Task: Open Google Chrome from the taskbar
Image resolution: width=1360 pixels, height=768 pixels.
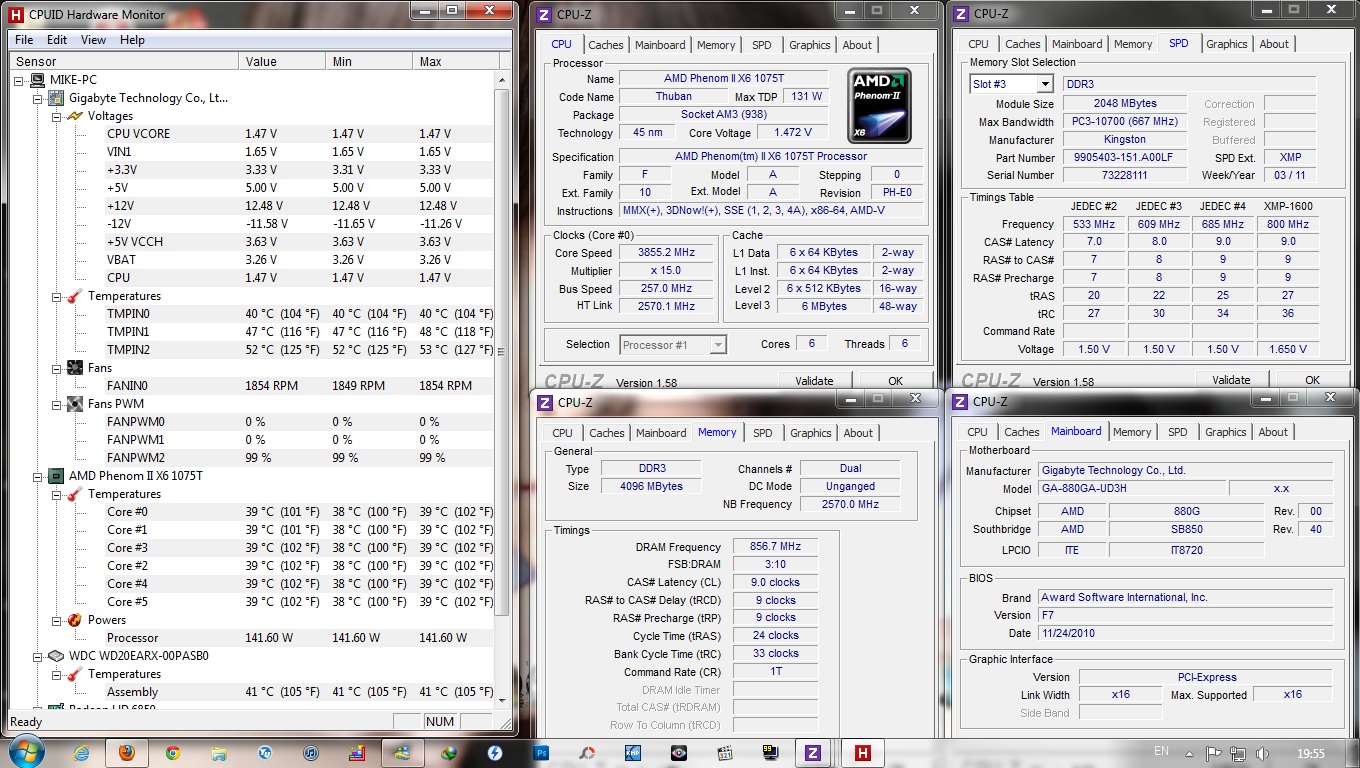Action: [173, 752]
